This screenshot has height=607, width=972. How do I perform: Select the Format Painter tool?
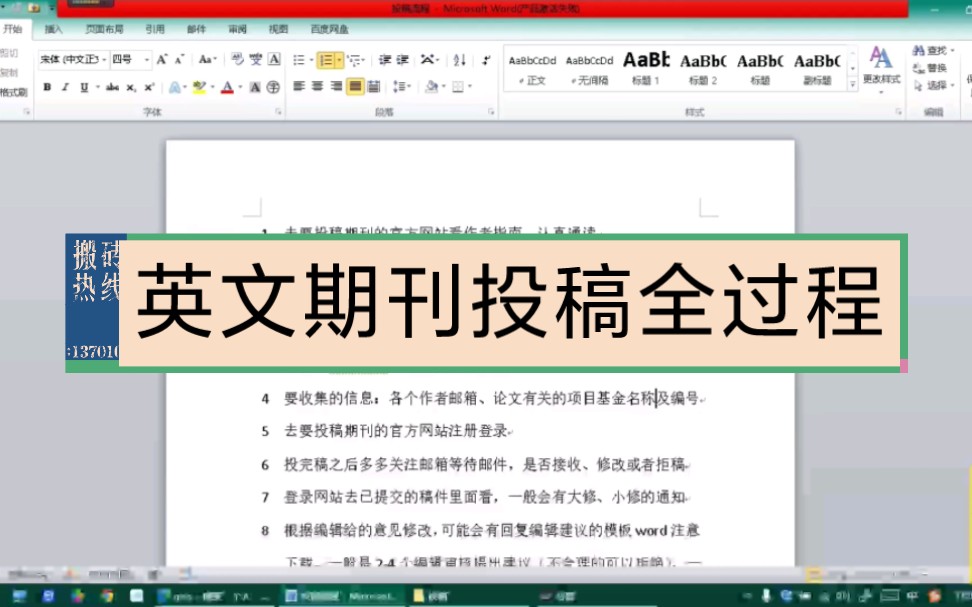pos(12,93)
